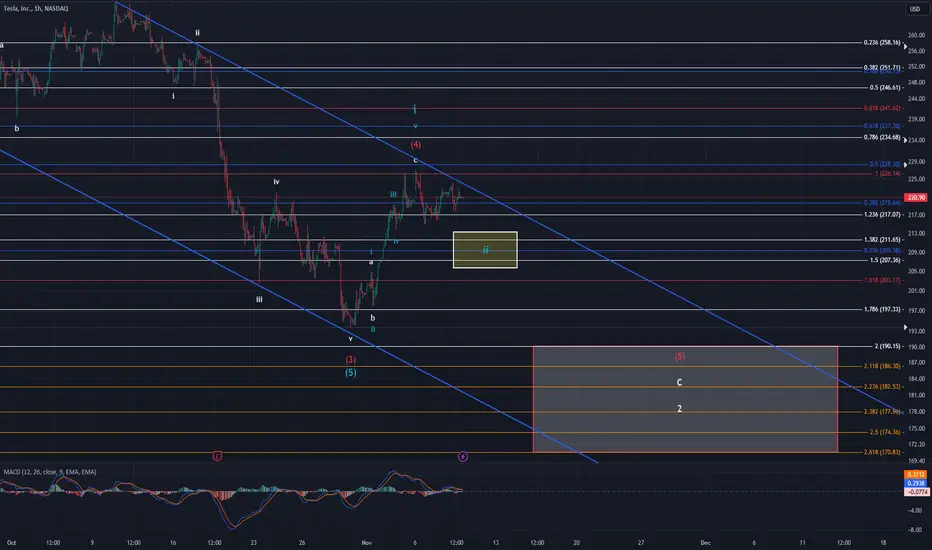Click the -8.00 MACD axis label
The width and height of the screenshot is (932, 550).
pos(916,530)
